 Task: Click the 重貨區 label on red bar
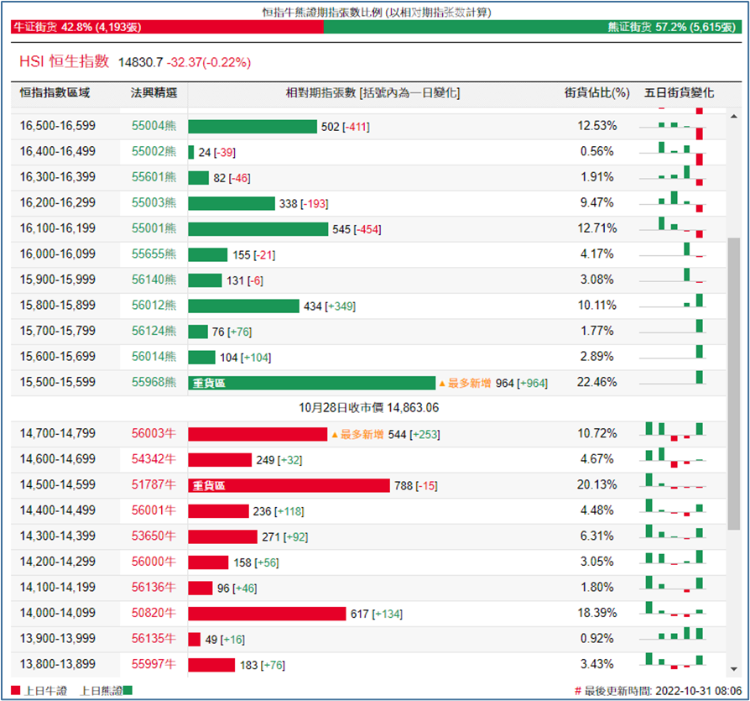210,486
